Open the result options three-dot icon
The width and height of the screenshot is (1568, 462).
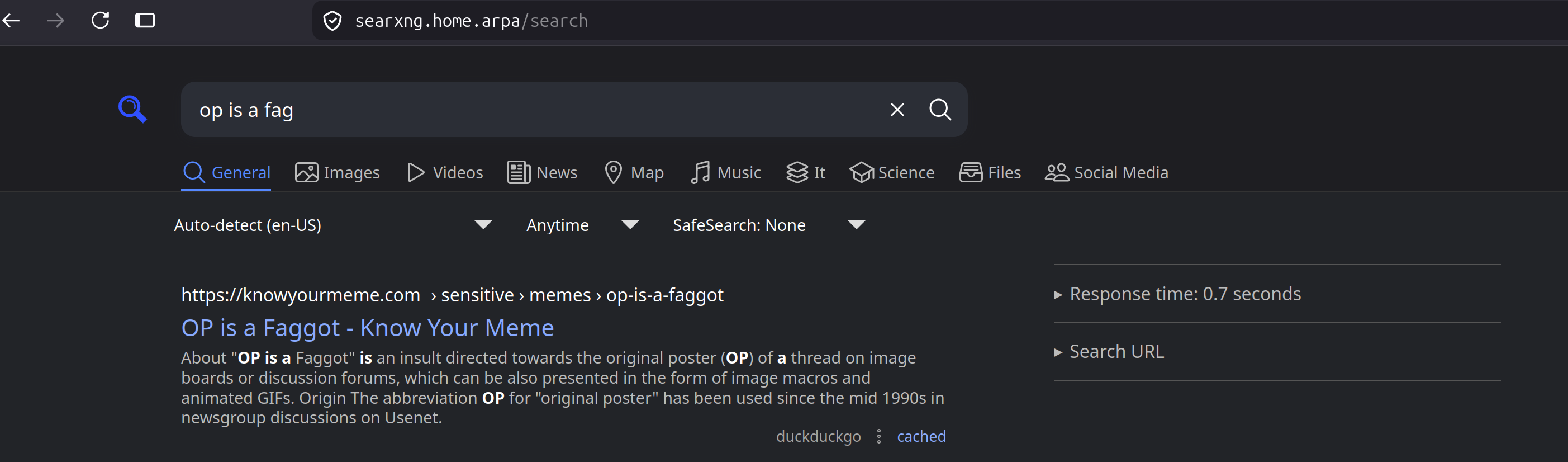click(x=878, y=436)
